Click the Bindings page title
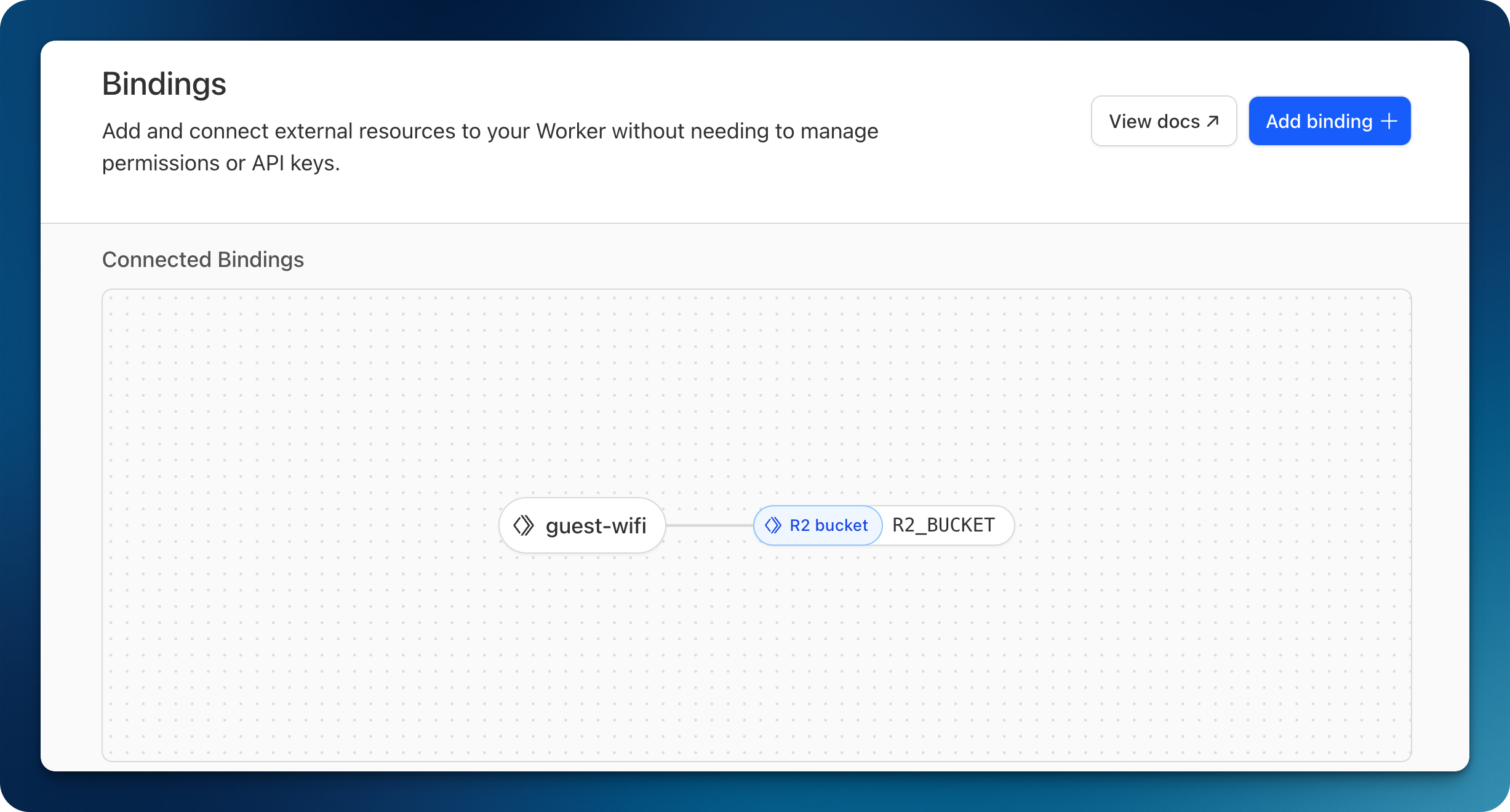 [164, 84]
